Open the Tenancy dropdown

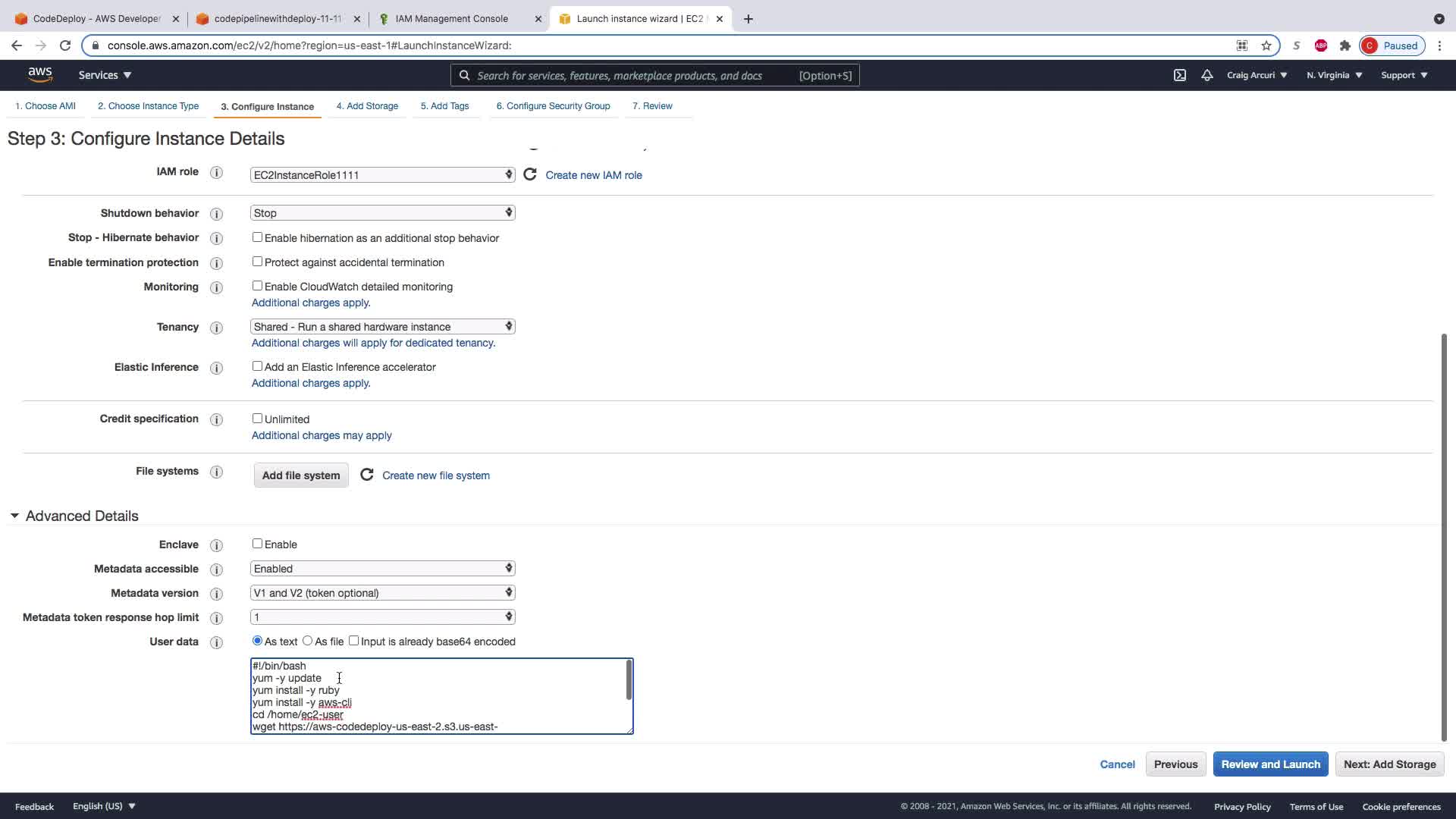click(382, 327)
